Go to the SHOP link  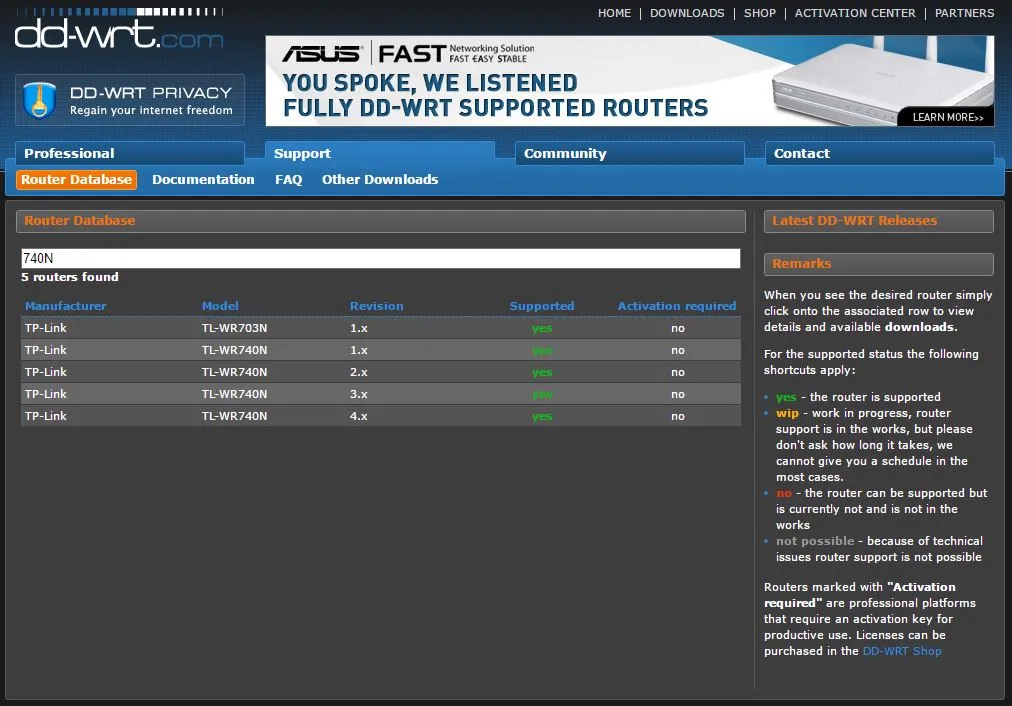pyautogui.click(x=759, y=13)
